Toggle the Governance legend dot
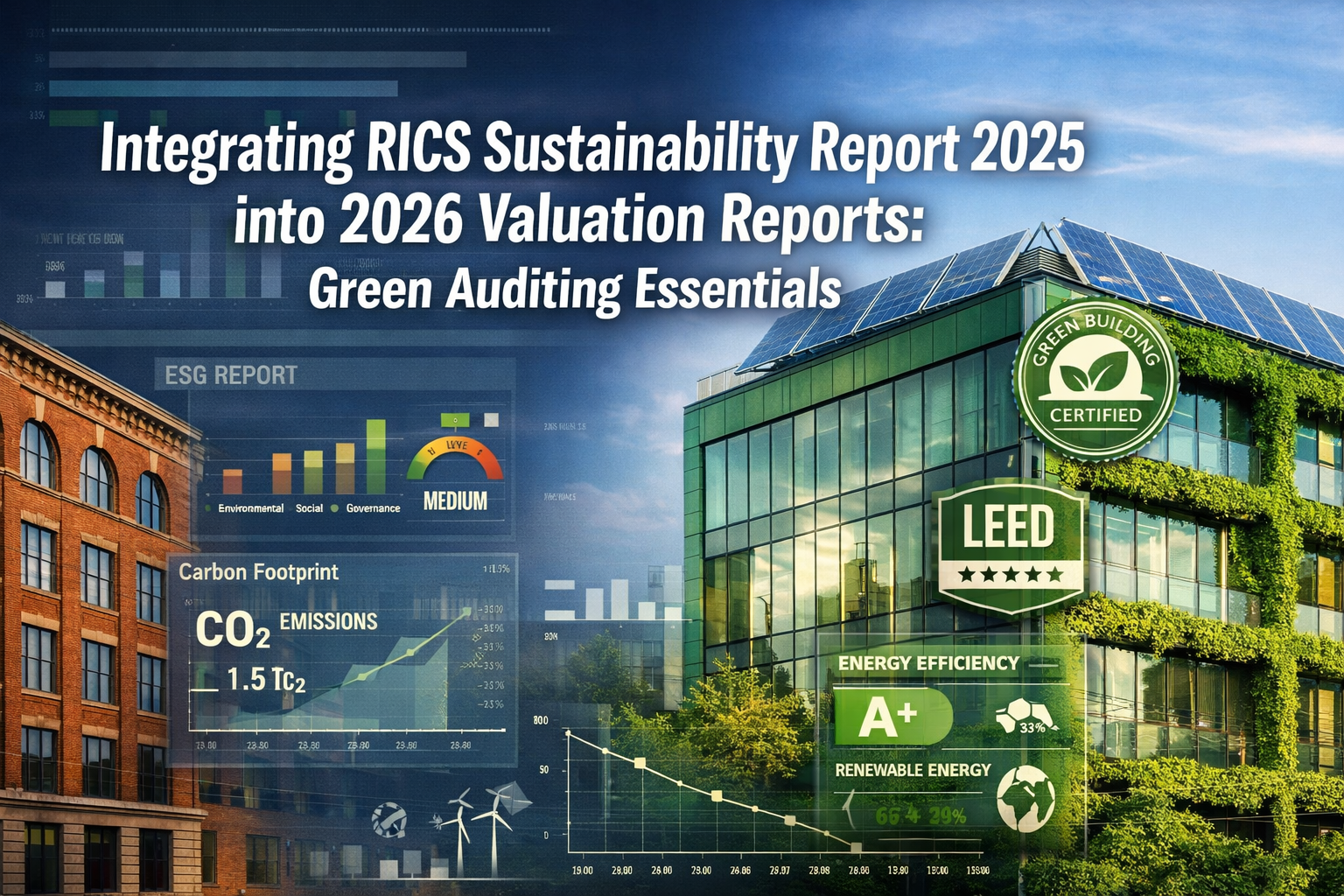The width and height of the screenshot is (1344, 896). pyautogui.click(x=335, y=507)
